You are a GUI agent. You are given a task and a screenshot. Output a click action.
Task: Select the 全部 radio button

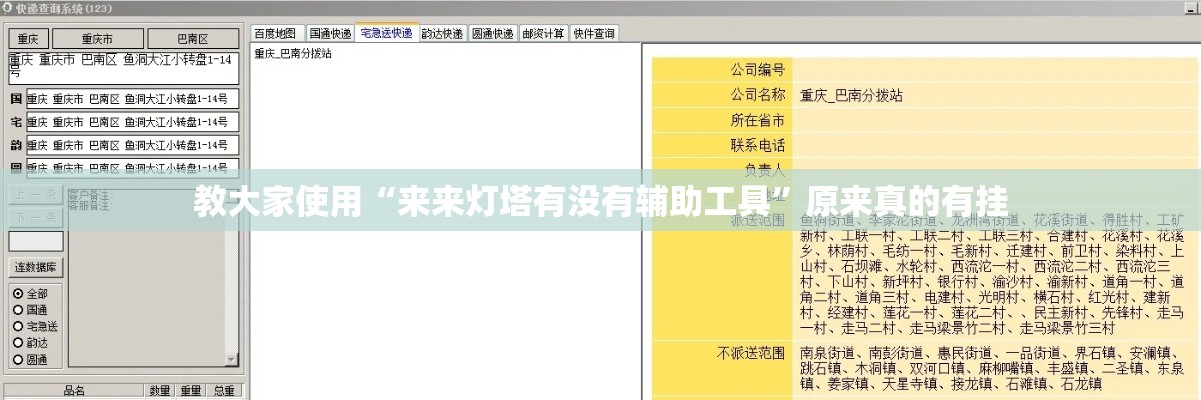(17, 294)
